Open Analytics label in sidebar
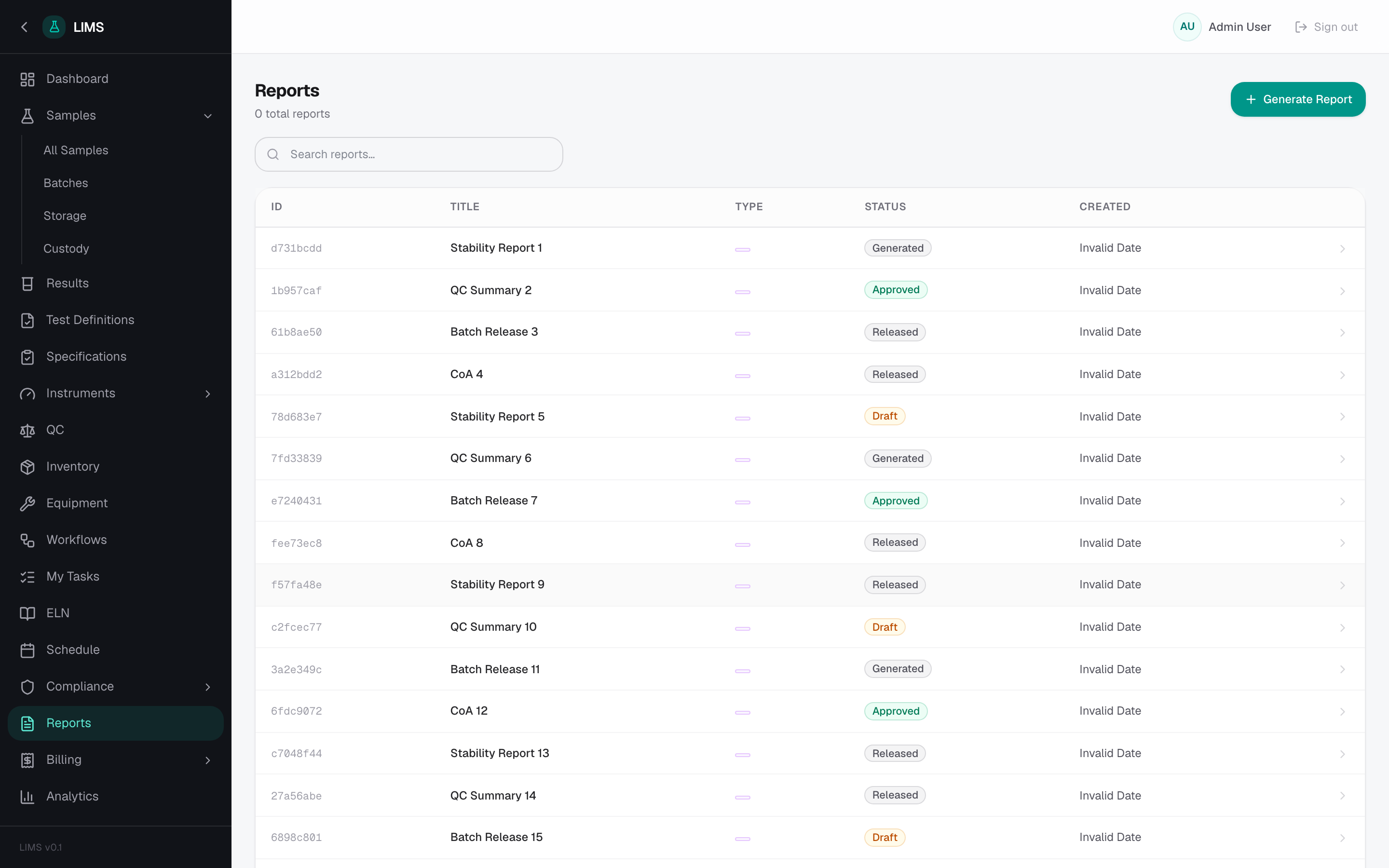Screen dimensions: 1389x868 click(72, 797)
